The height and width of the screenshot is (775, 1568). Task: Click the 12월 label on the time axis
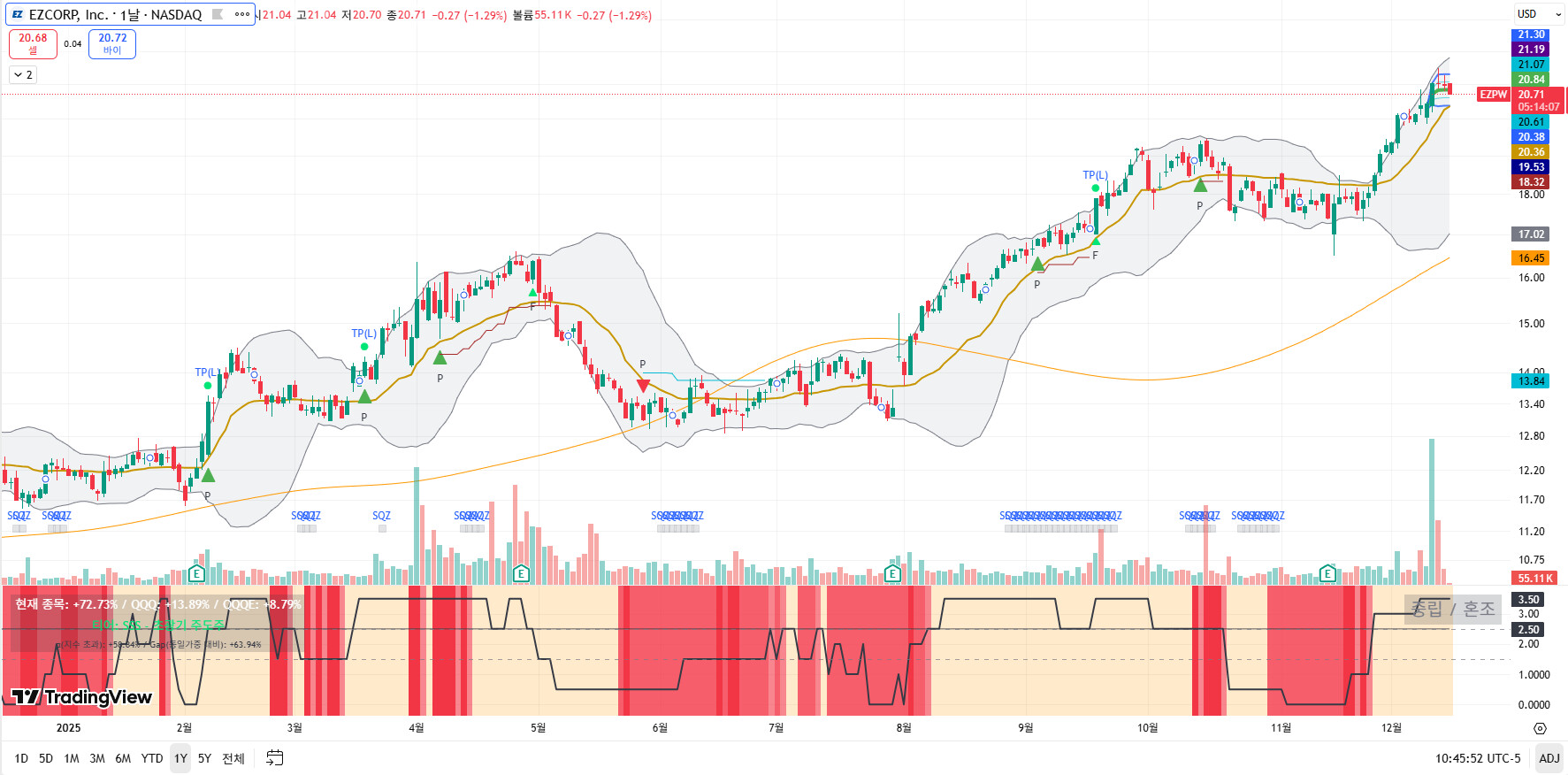(1391, 728)
